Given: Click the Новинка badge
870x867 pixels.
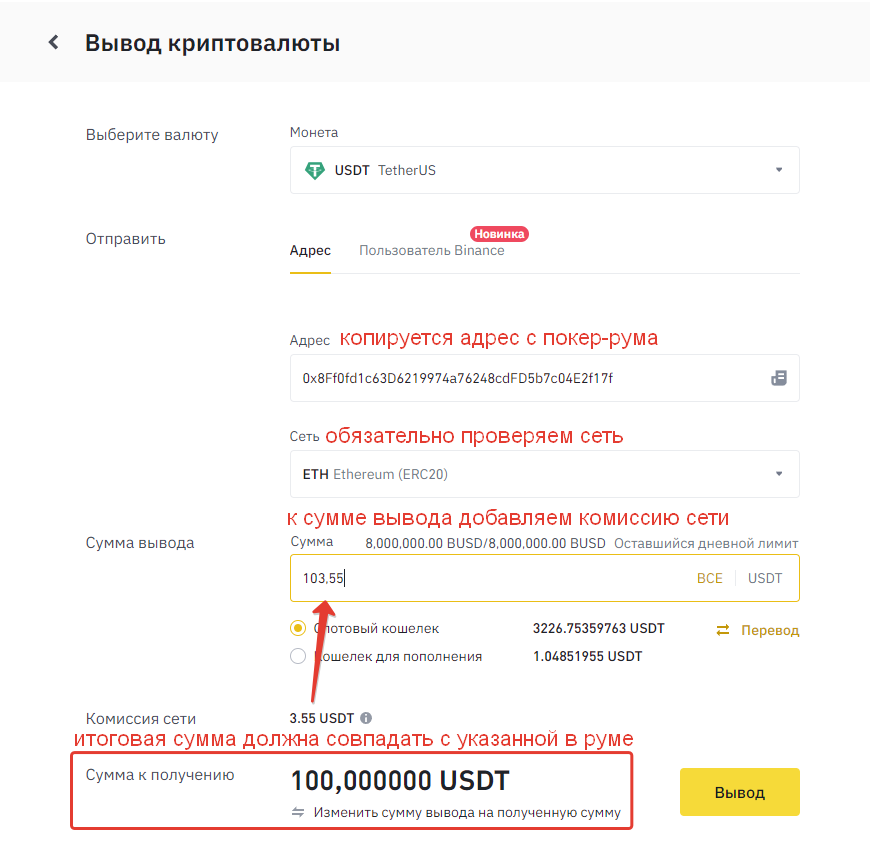Looking at the screenshot, I should click(x=498, y=234).
